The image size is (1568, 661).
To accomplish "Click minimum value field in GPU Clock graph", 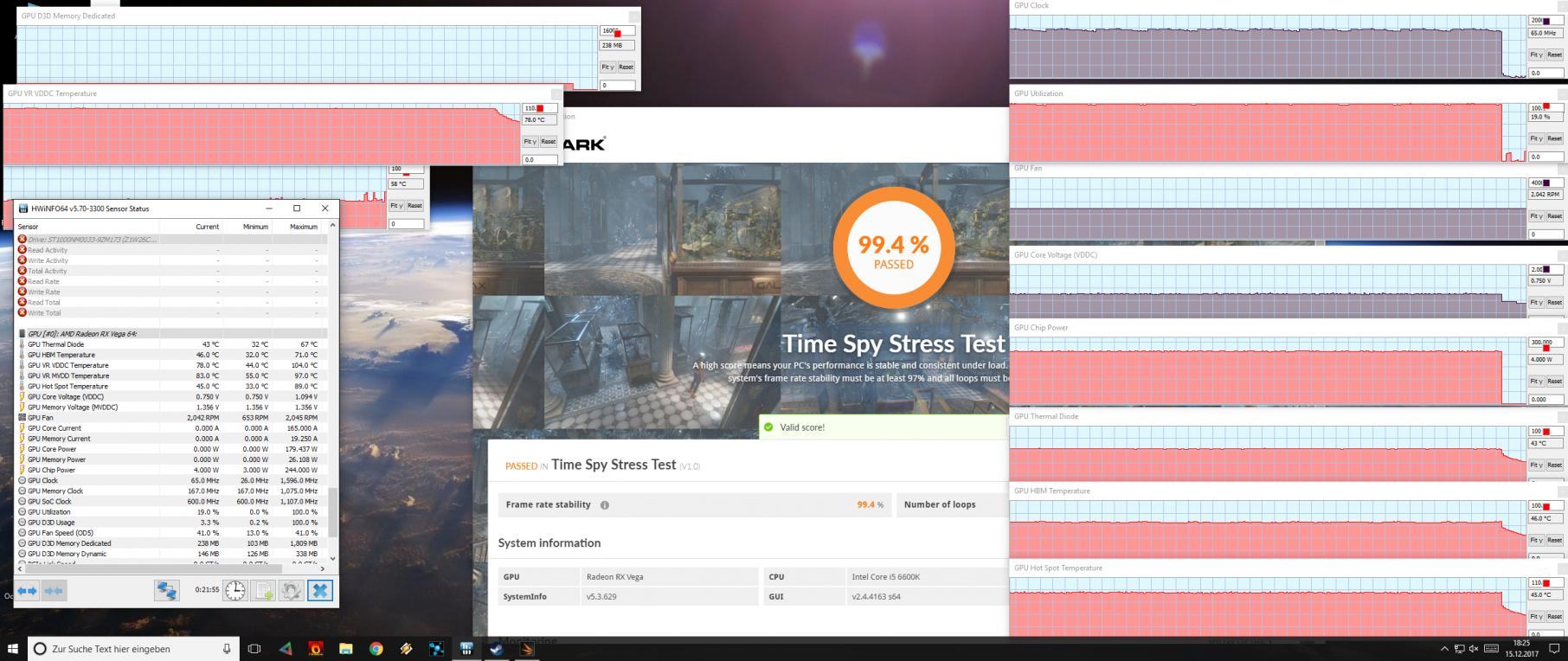I will [1546, 73].
